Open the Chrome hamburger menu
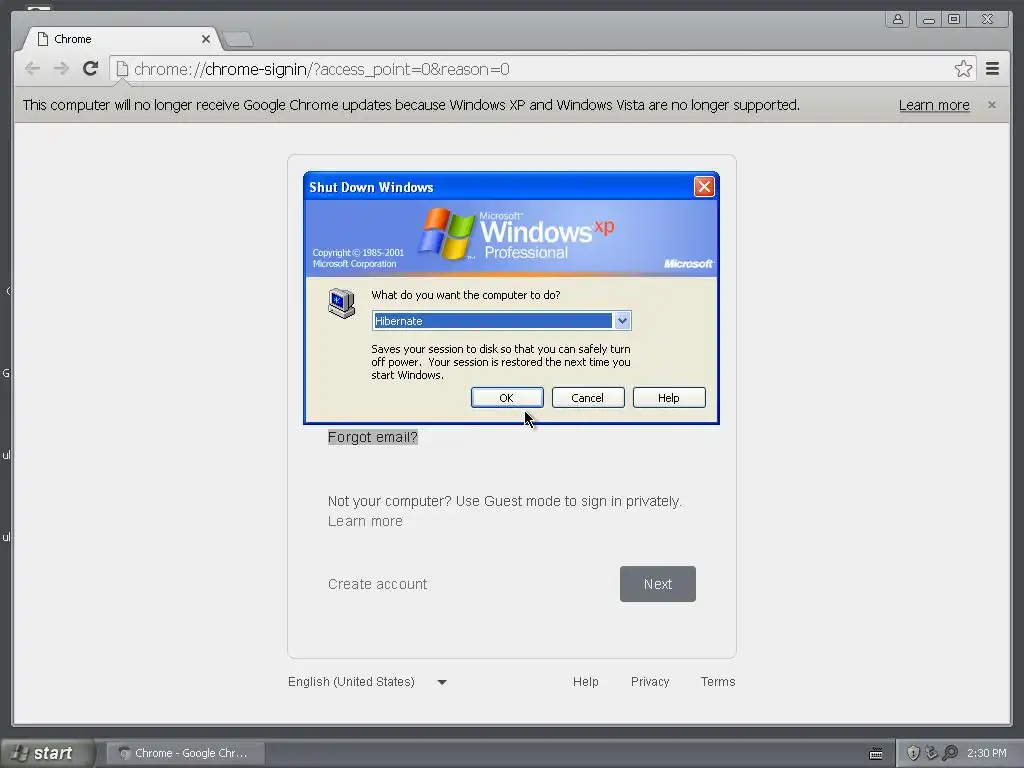 992,69
